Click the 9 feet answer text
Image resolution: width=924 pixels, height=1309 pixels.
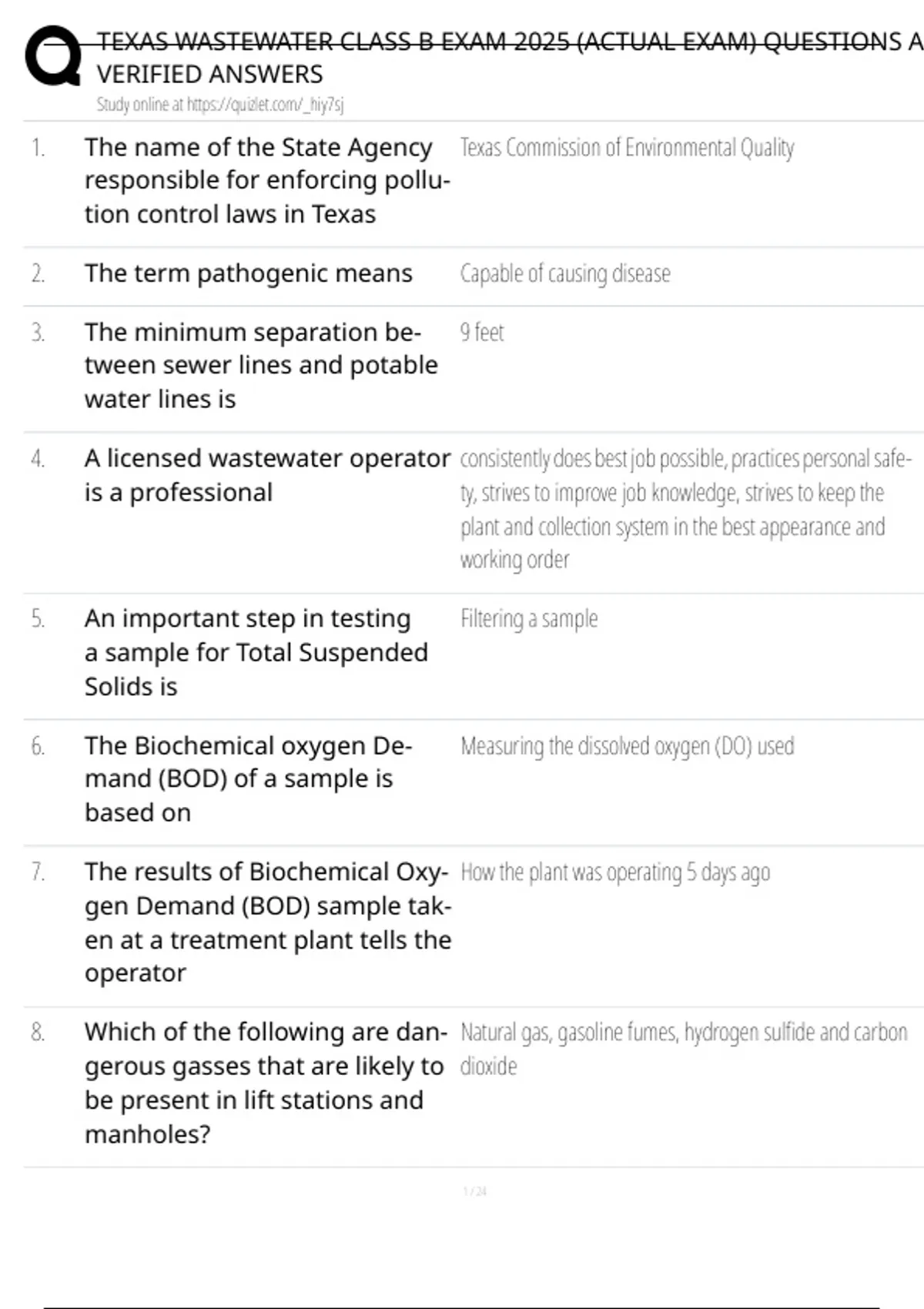pos(481,333)
